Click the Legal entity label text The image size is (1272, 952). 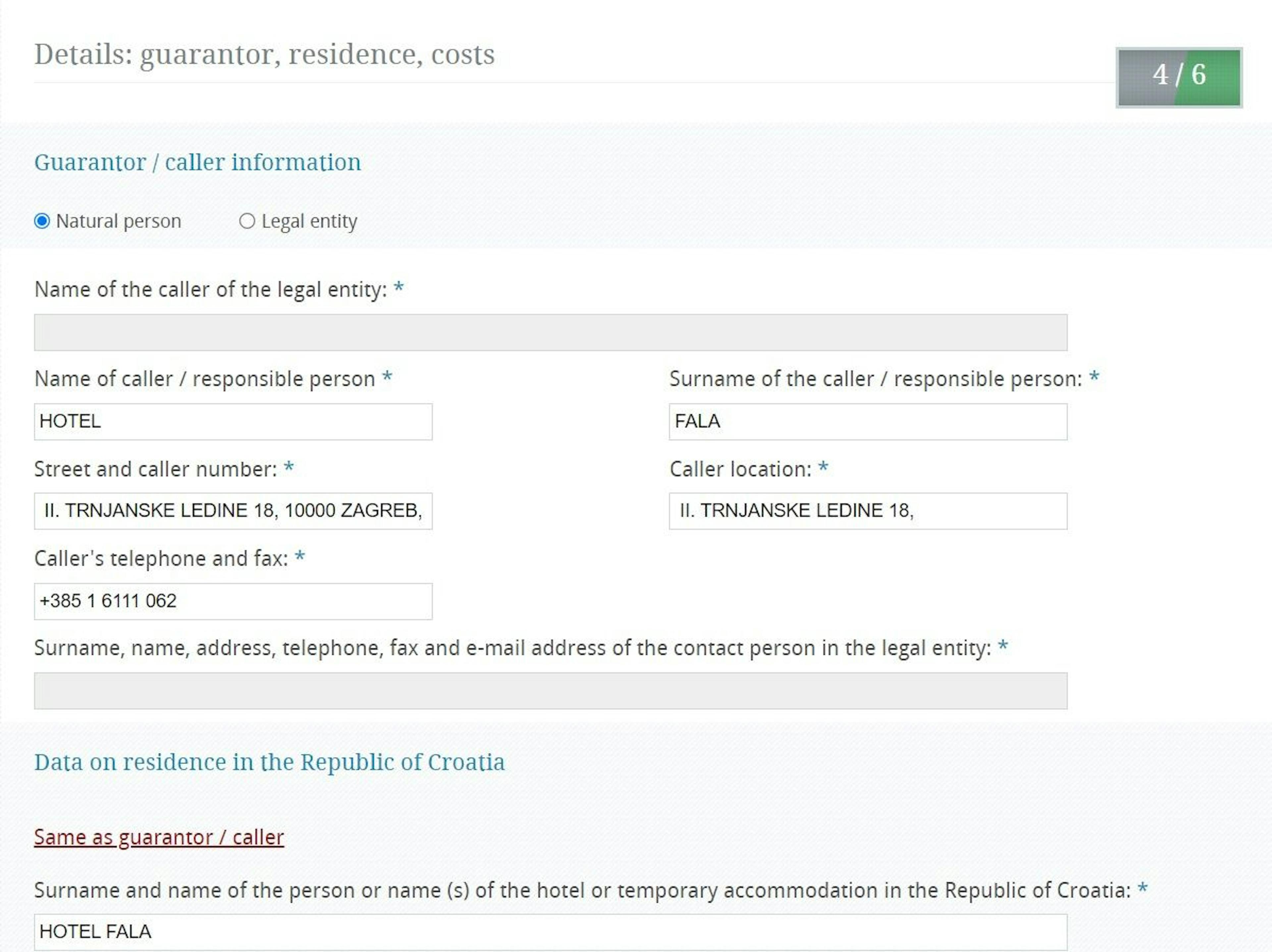pos(309,221)
